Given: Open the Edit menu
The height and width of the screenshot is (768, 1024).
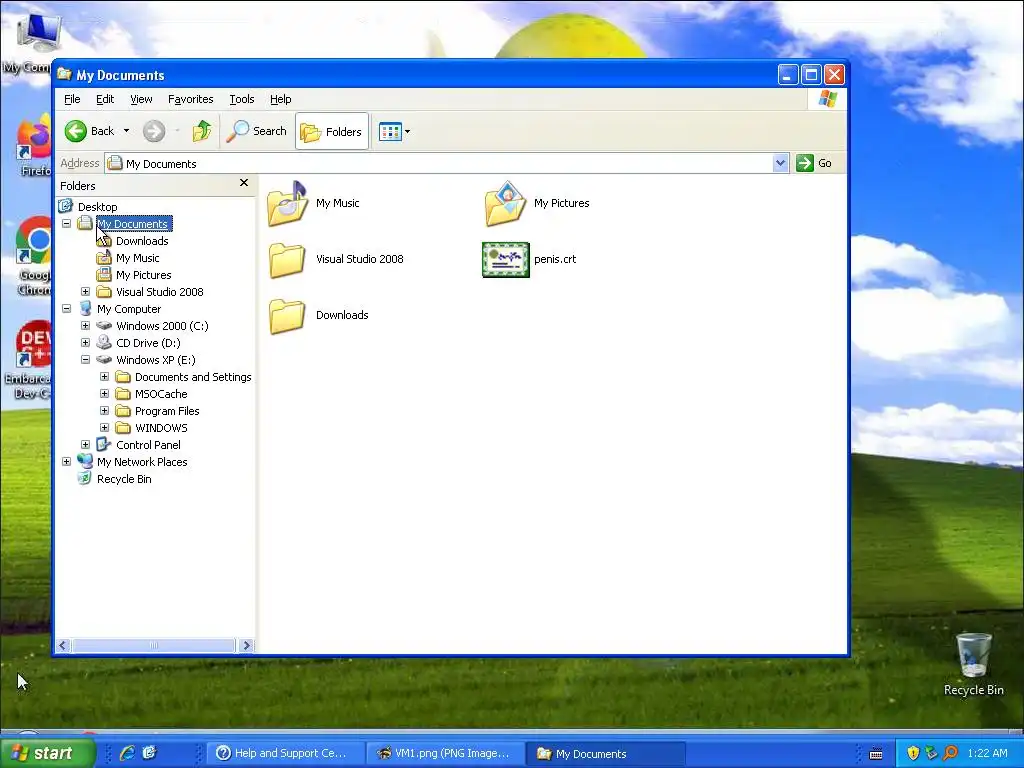Looking at the screenshot, I should (105, 99).
